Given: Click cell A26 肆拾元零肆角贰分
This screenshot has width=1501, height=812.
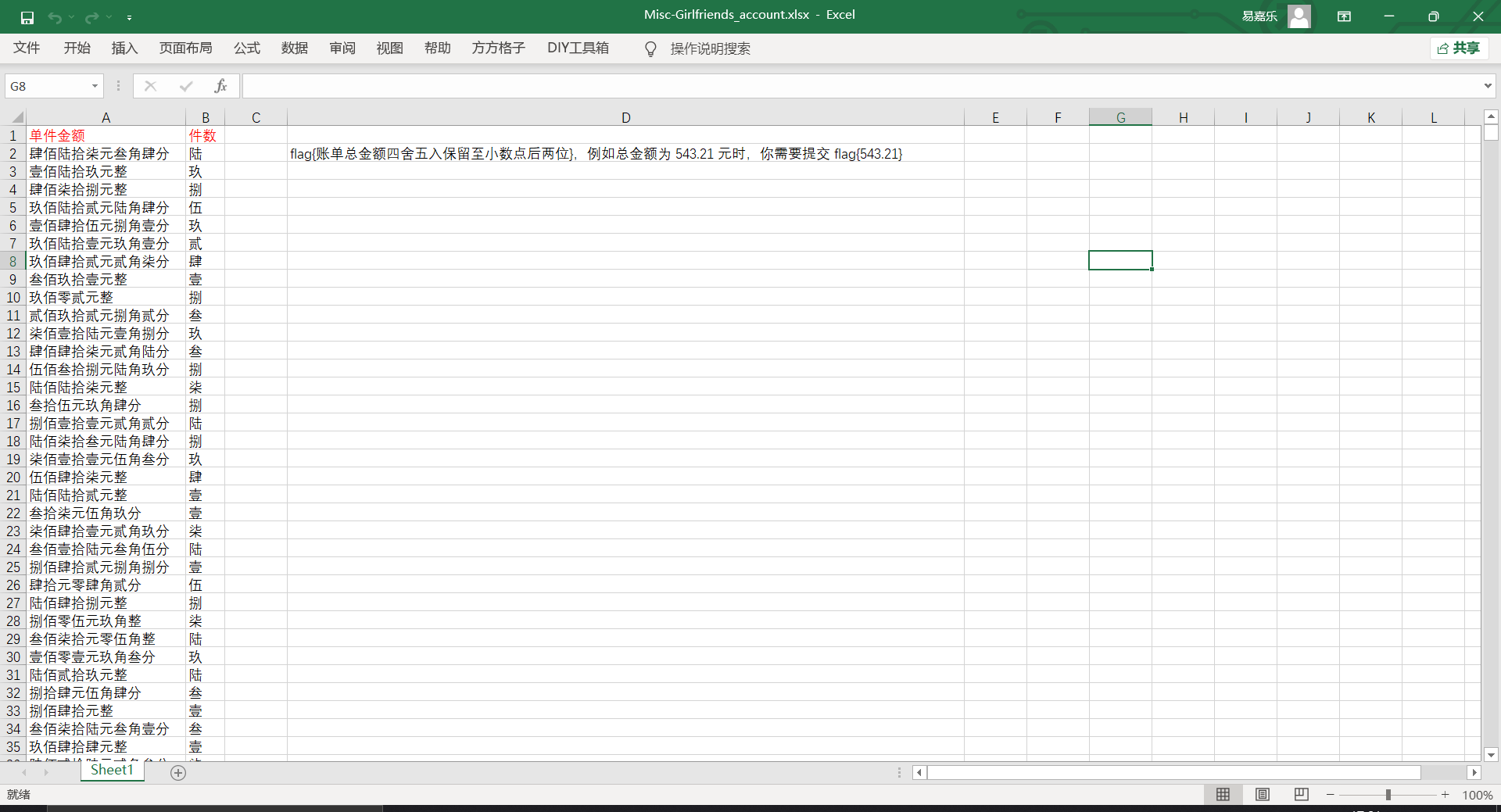Looking at the screenshot, I should click(106, 585).
